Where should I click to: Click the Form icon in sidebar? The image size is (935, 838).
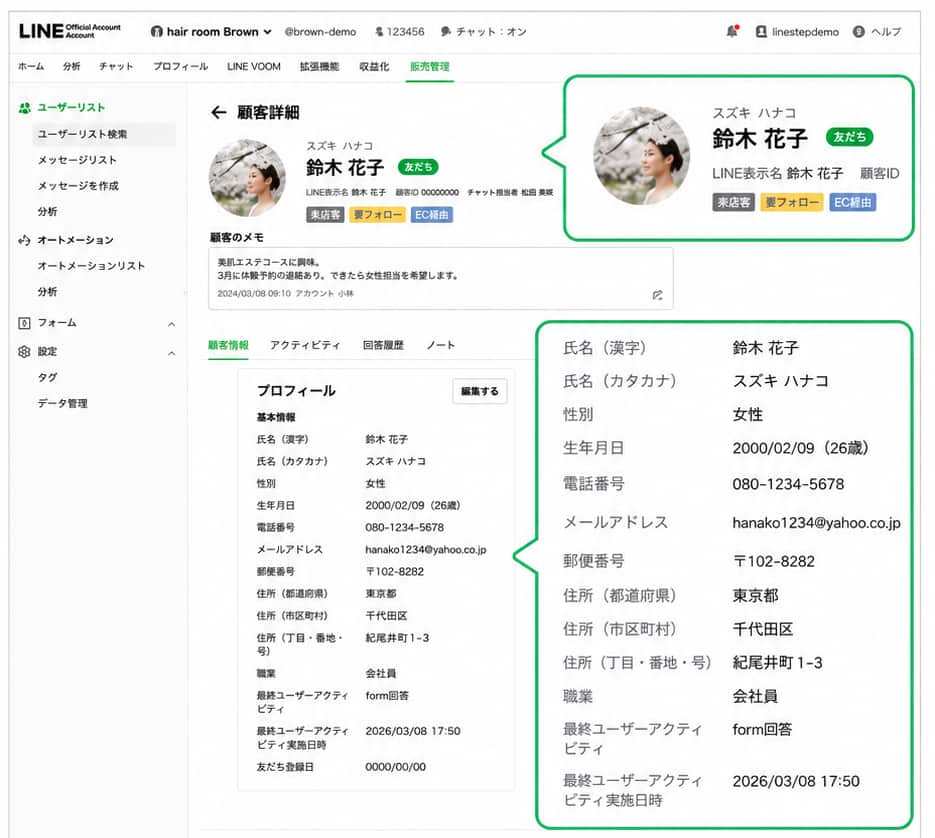(24, 323)
